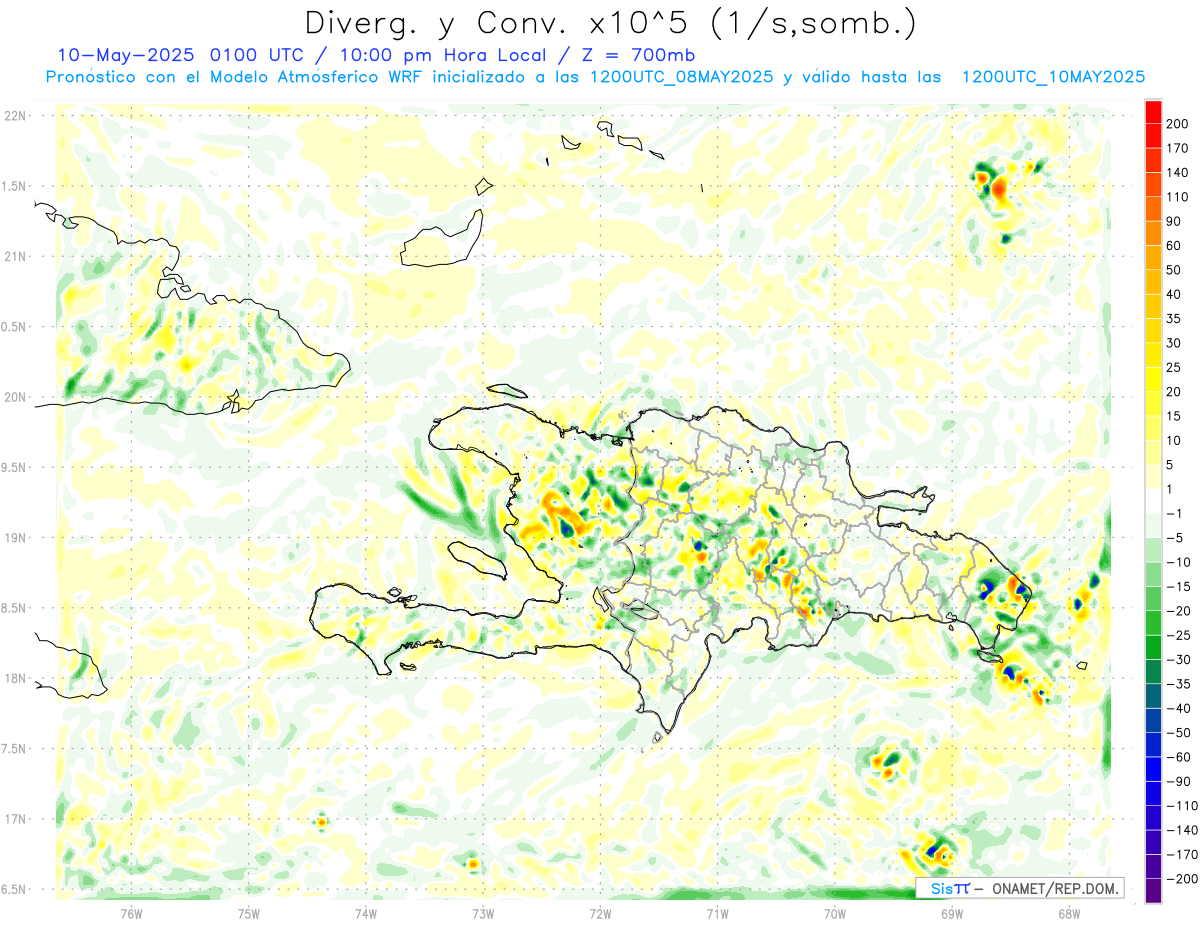Click the legend value '-170'

coord(1182,855)
